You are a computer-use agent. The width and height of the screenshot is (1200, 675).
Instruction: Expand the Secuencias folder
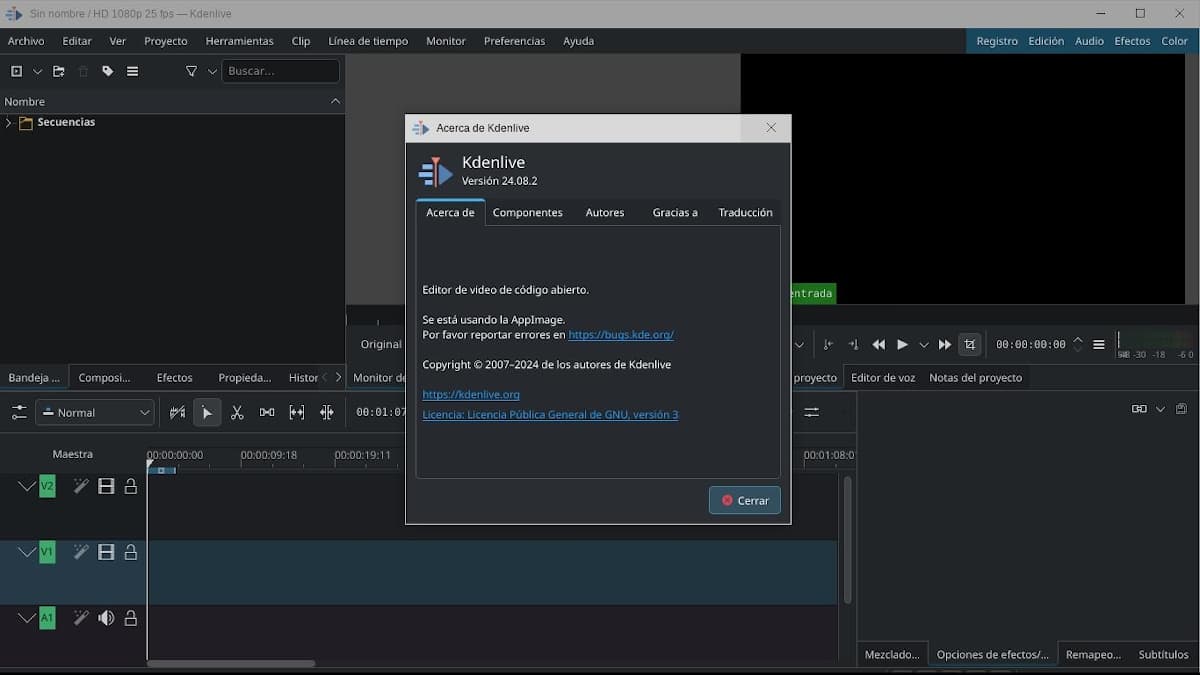coord(9,122)
